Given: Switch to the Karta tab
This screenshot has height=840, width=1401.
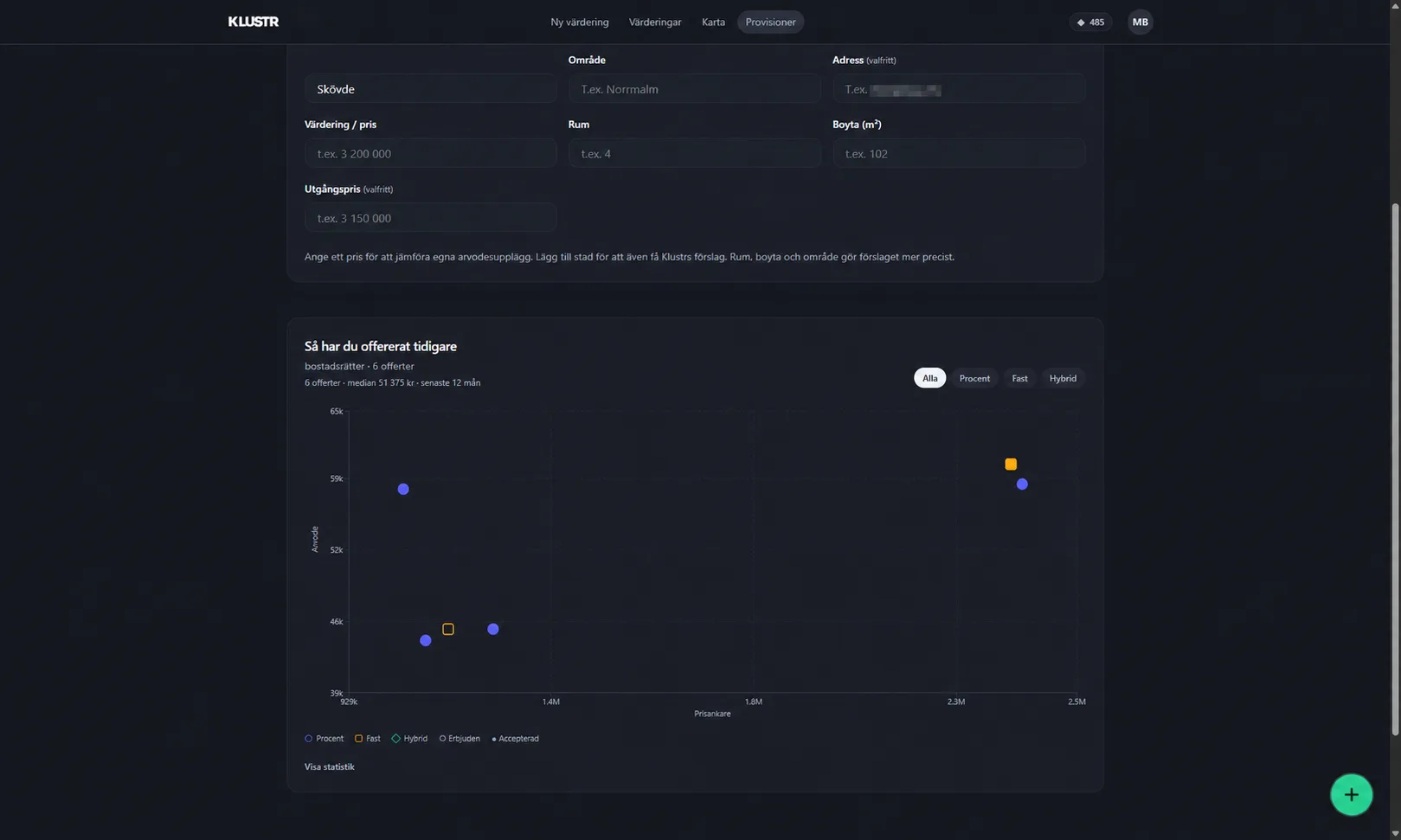Looking at the screenshot, I should coord(713,22).
